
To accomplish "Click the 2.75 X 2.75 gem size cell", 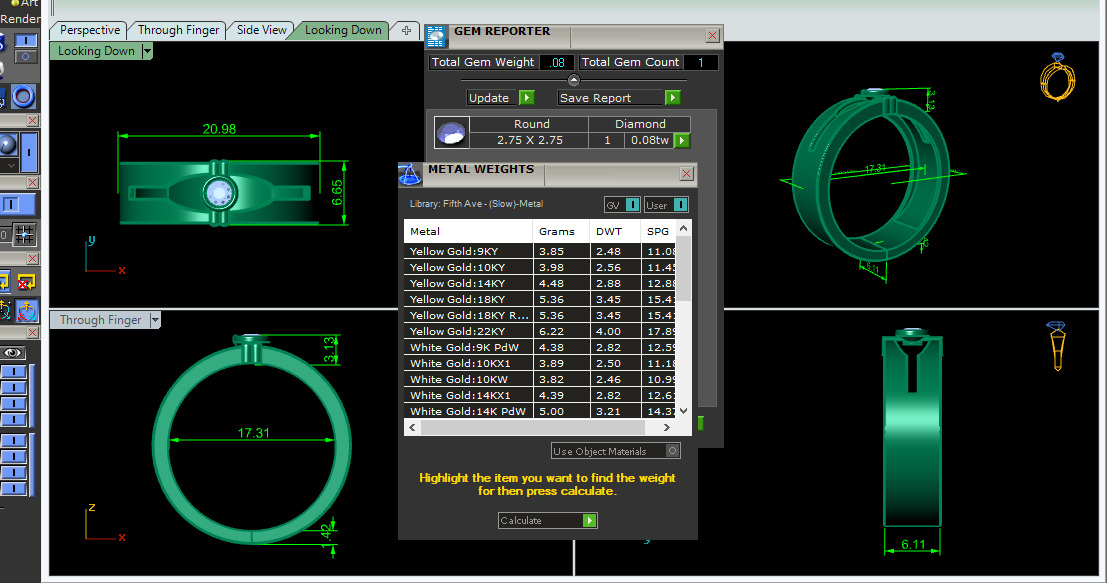I will coord(529,140).
